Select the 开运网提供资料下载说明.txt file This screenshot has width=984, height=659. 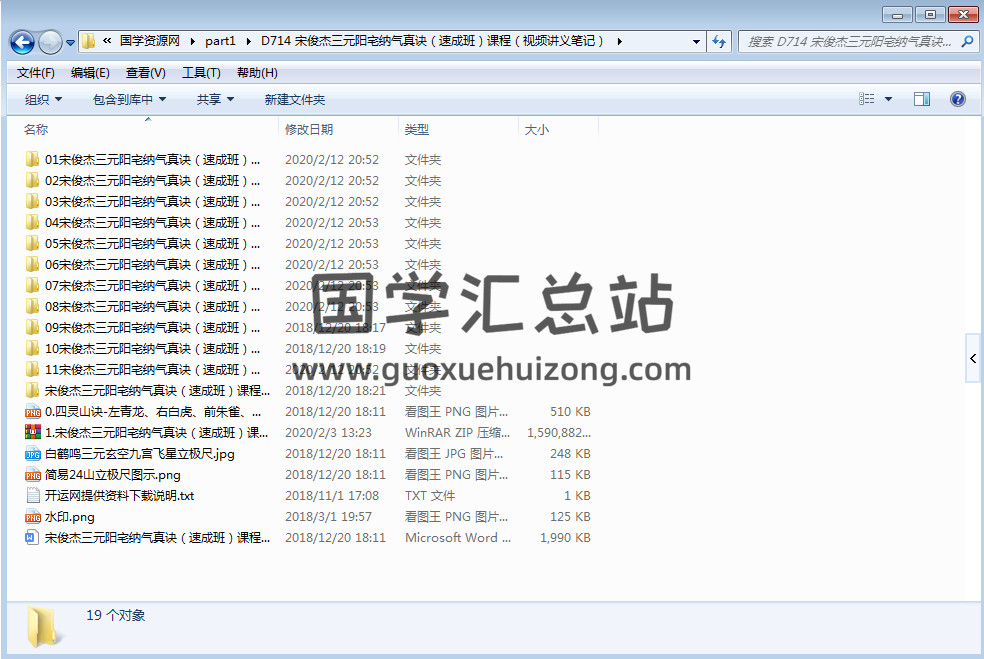tap(119, 496)
